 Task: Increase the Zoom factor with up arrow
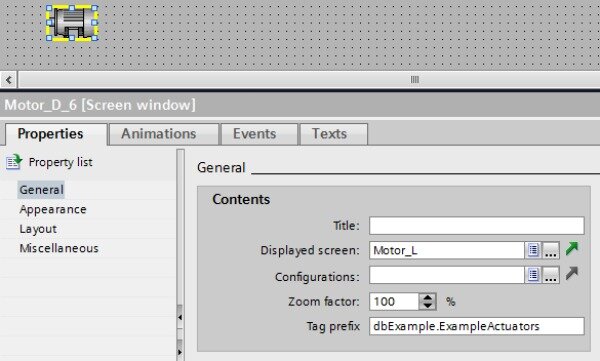[428, 297]
